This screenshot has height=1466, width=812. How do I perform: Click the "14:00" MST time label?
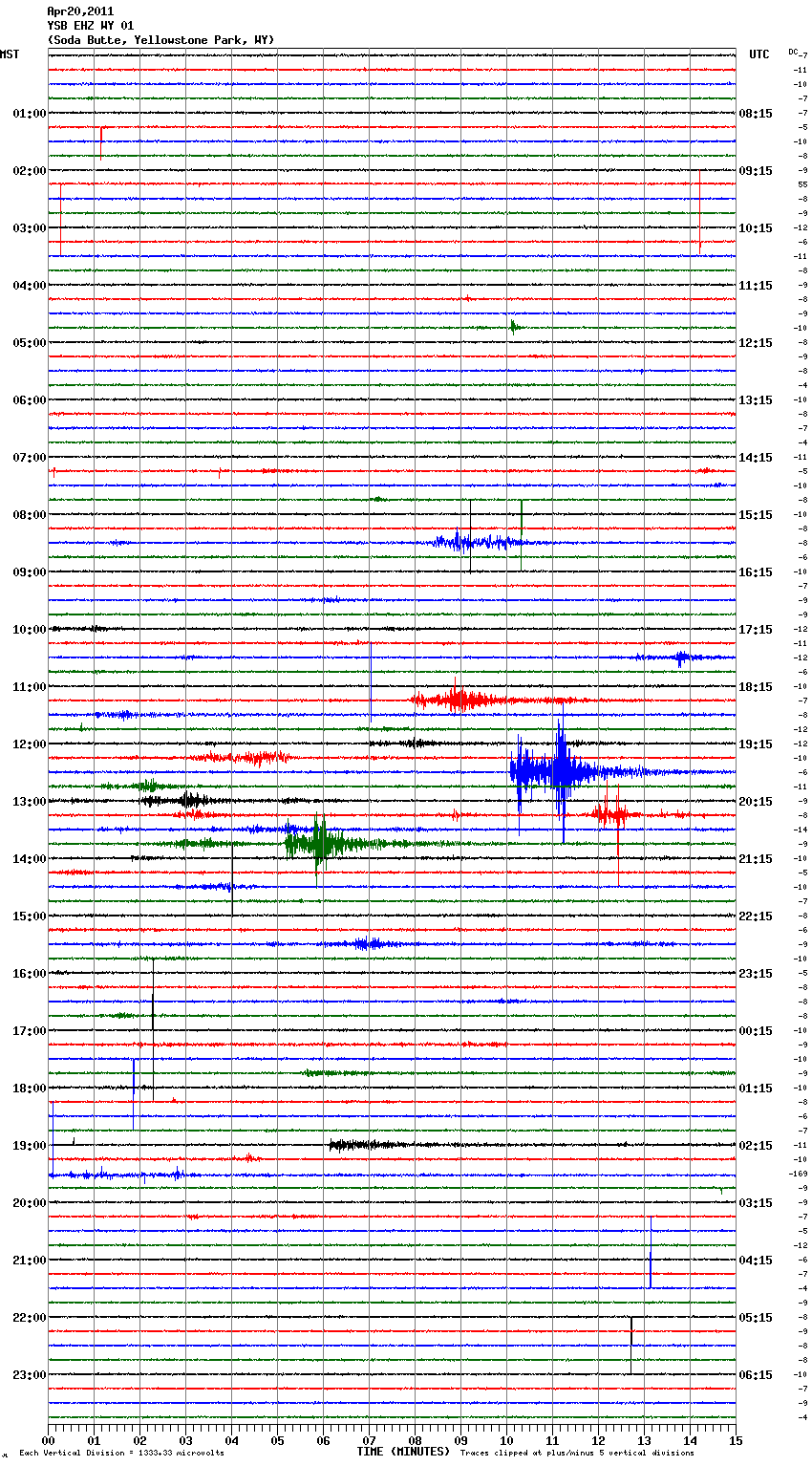(x=30, y=859)
